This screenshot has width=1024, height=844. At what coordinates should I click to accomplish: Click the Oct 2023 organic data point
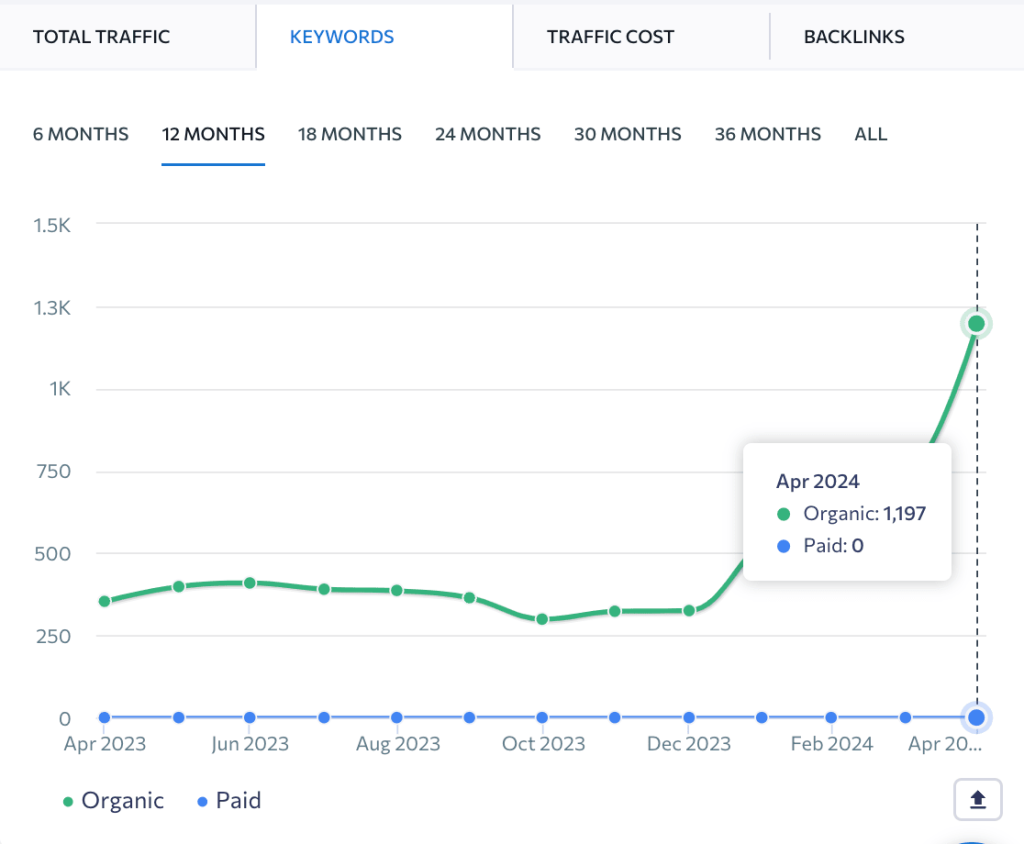click(x=542, y=619)
